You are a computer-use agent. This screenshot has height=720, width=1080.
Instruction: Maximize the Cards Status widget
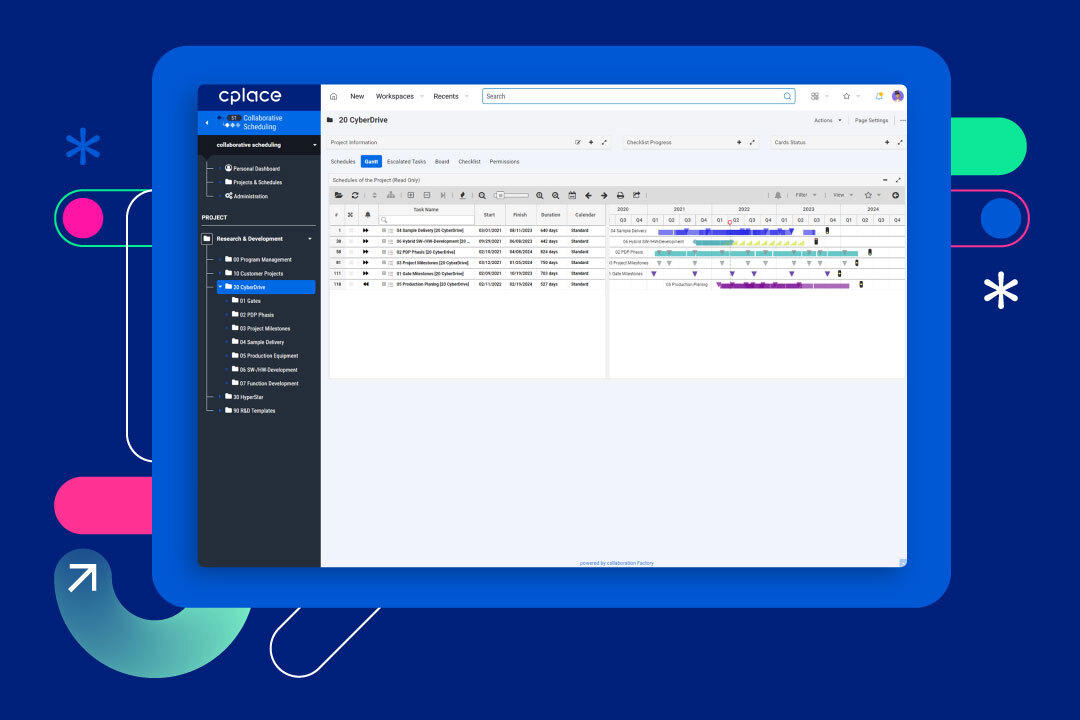900,143
